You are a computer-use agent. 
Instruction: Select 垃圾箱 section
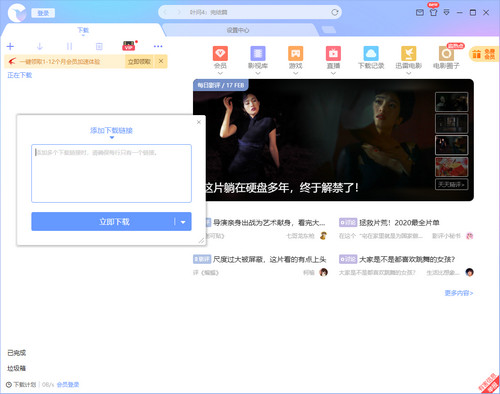pos(17,368)
